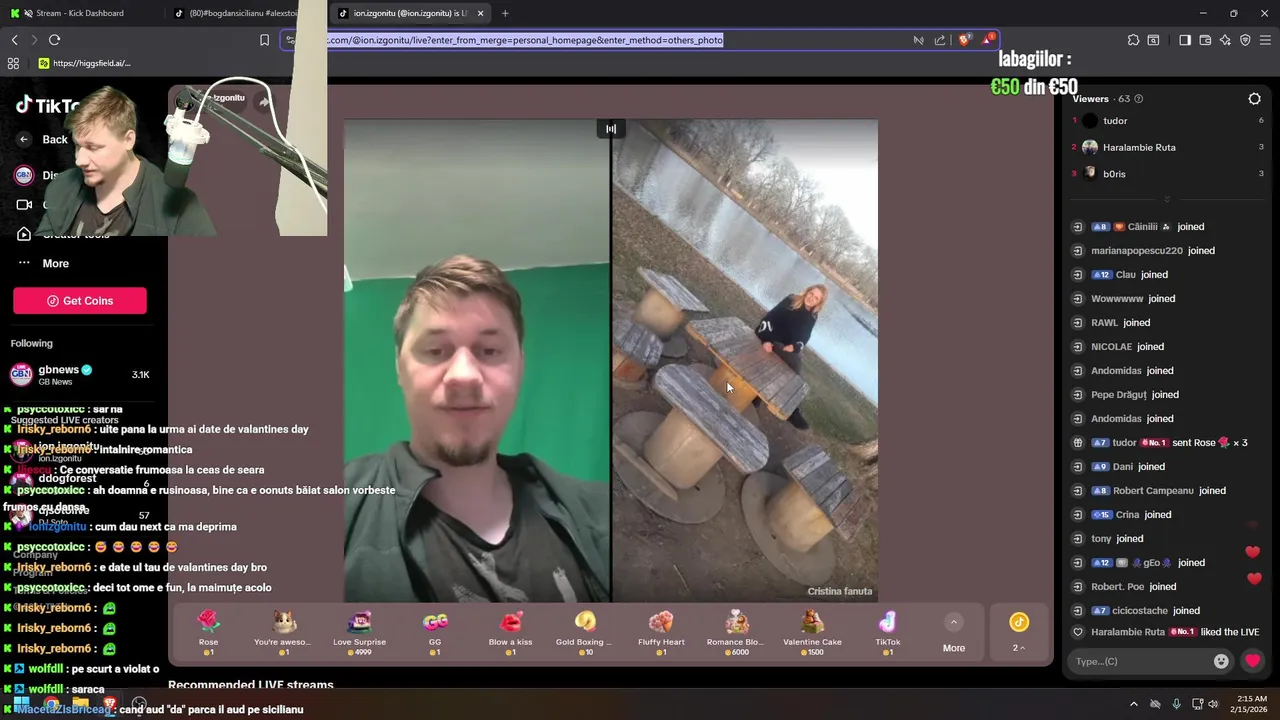This screenshot has height=720, width=1280.
Task: Open the browser hamburger main menu
Action: pyautogui.click(x=1265, y=40)
